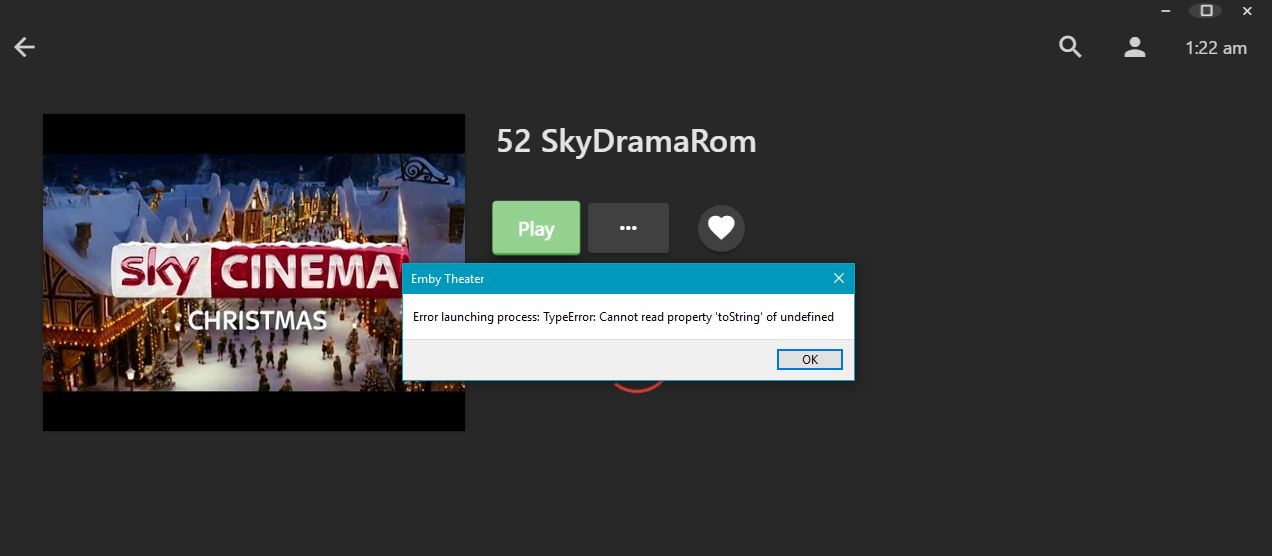Open search with magnifier icon
This screenshot has width=1272, height=556.
1070,47
